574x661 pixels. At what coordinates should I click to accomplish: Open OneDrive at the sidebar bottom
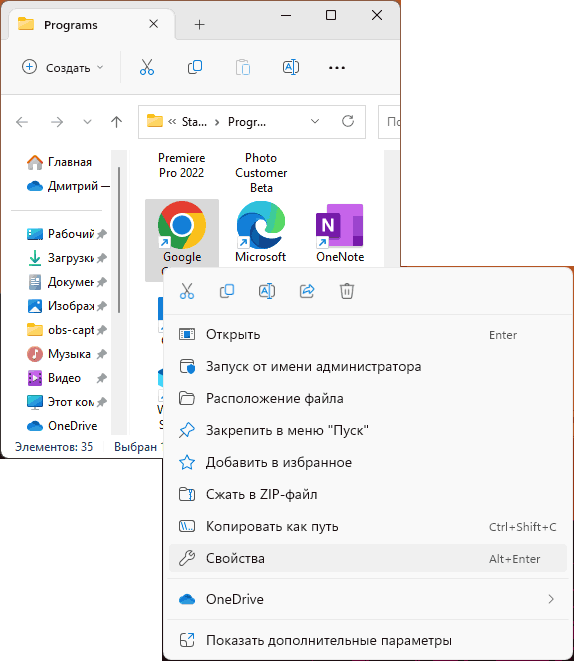pyautogui.click(x=62, y=426)
